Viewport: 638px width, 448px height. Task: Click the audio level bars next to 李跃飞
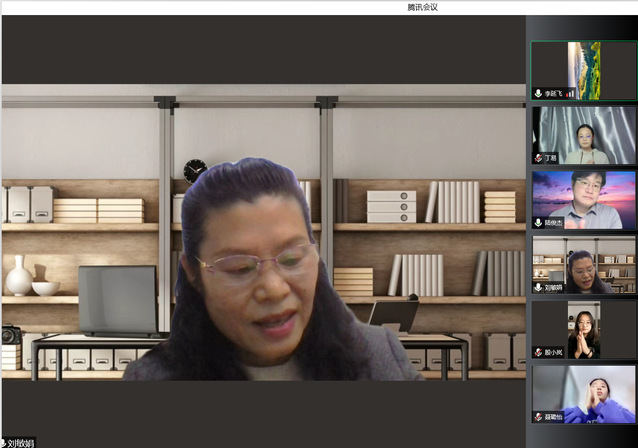[570, 93]
